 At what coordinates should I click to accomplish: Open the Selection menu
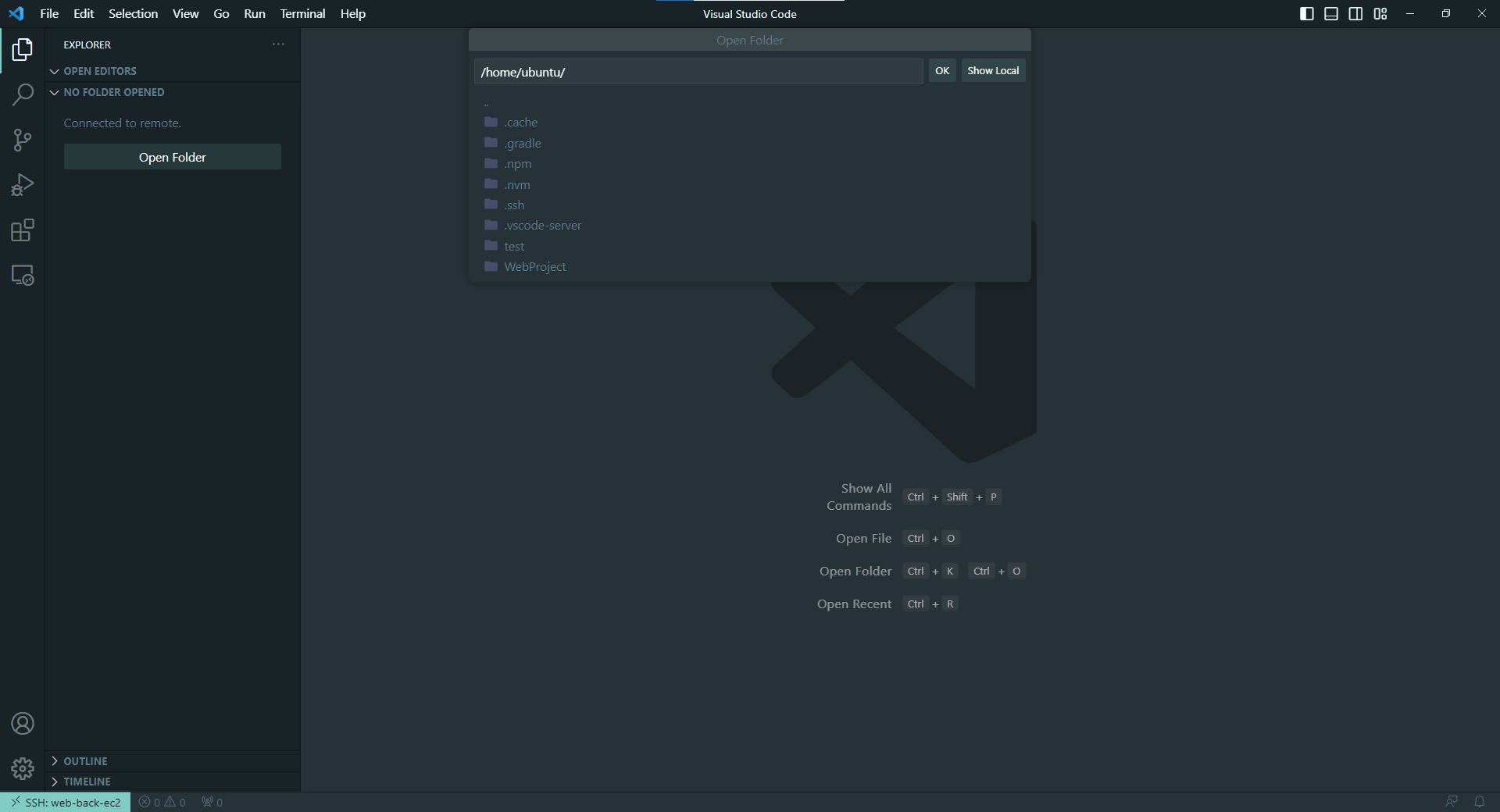[133, 13]
